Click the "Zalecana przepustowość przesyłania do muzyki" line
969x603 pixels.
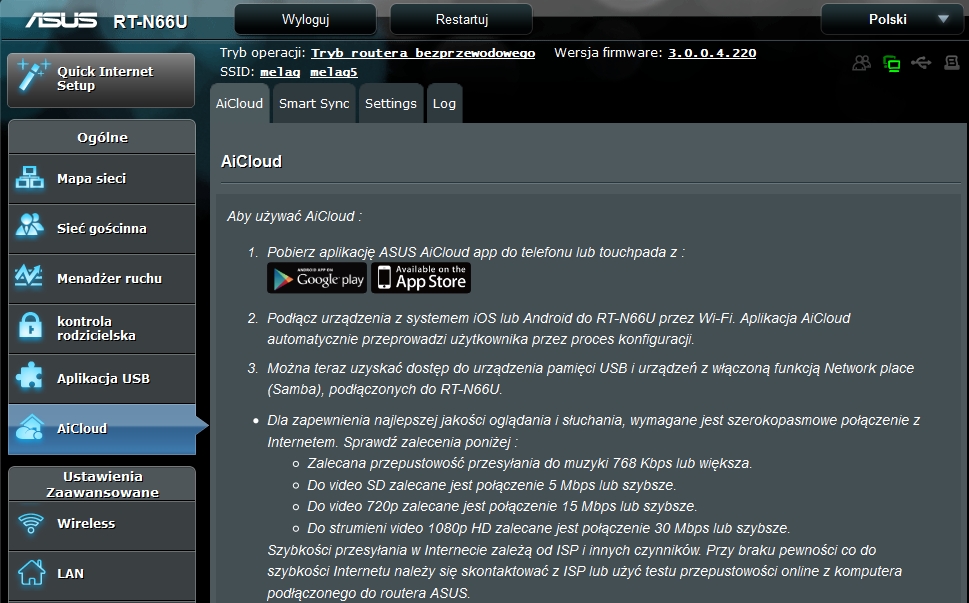tap(530, 463)
